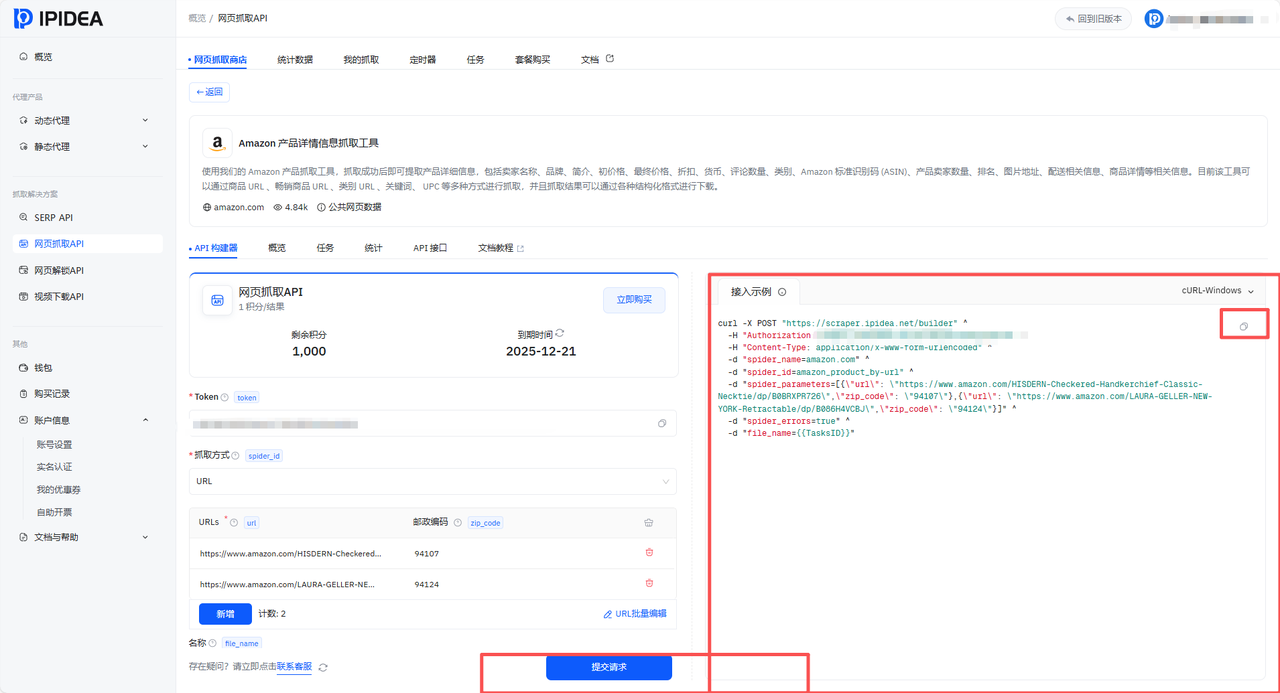Click refresh icon beside 联系客服
Viewport: 1280px width, 693px height.
(323, 667)
